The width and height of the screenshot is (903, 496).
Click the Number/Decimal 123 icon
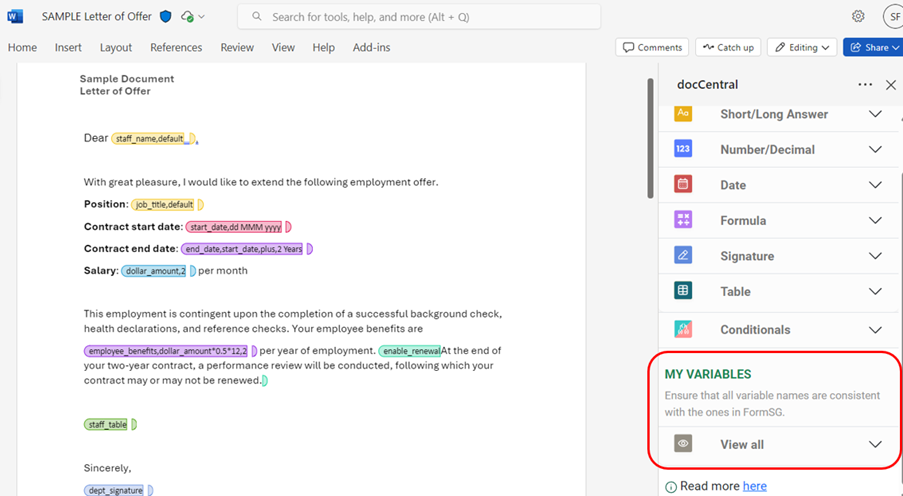(683, 149)
